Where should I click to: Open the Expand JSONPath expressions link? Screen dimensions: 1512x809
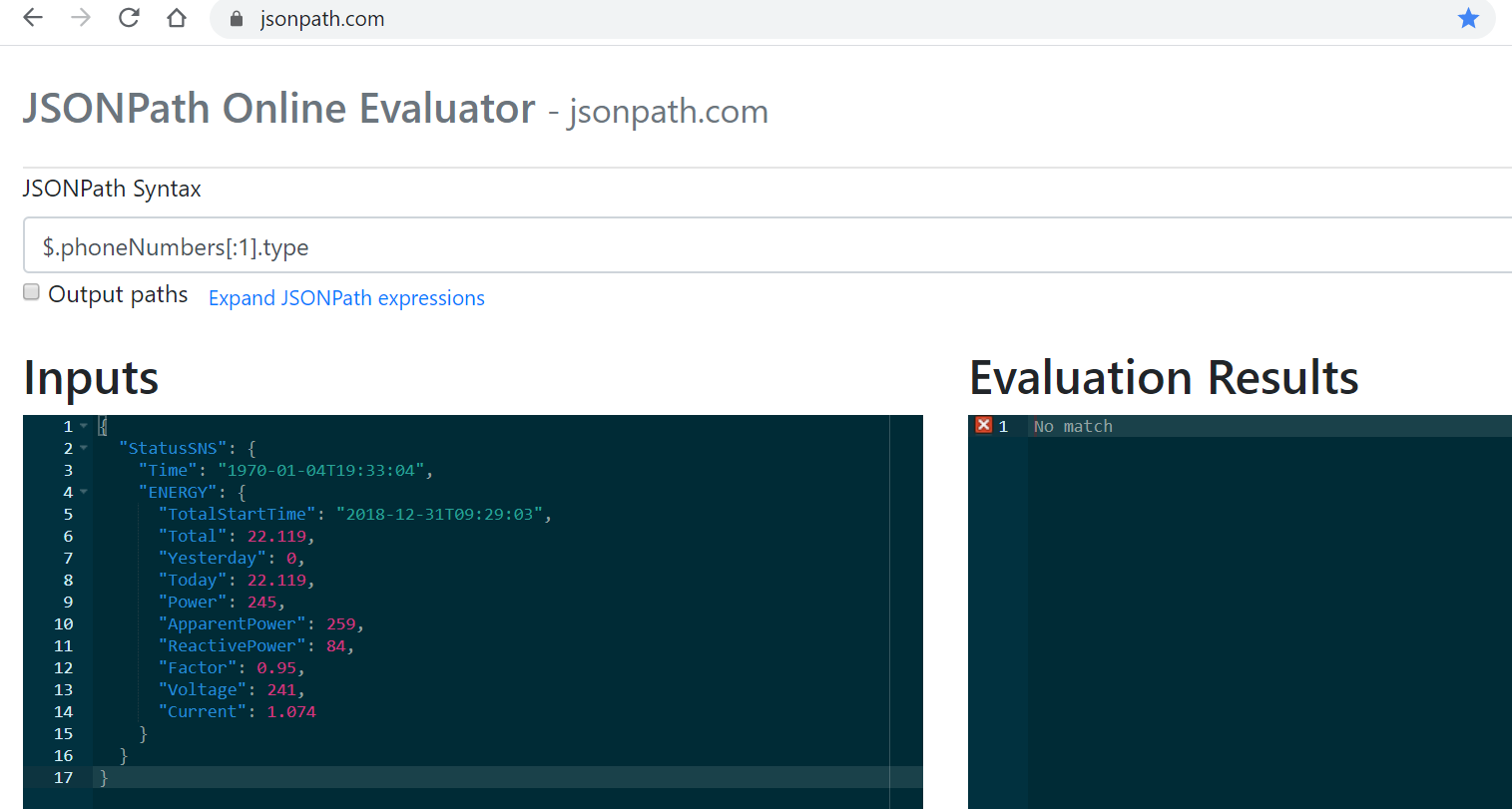346,298
